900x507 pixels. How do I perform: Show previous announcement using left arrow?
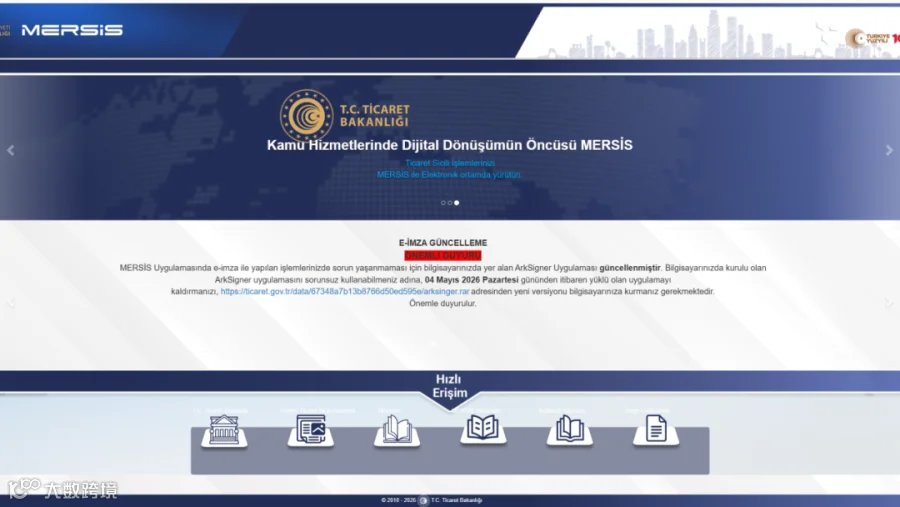(x=10, y=303)
